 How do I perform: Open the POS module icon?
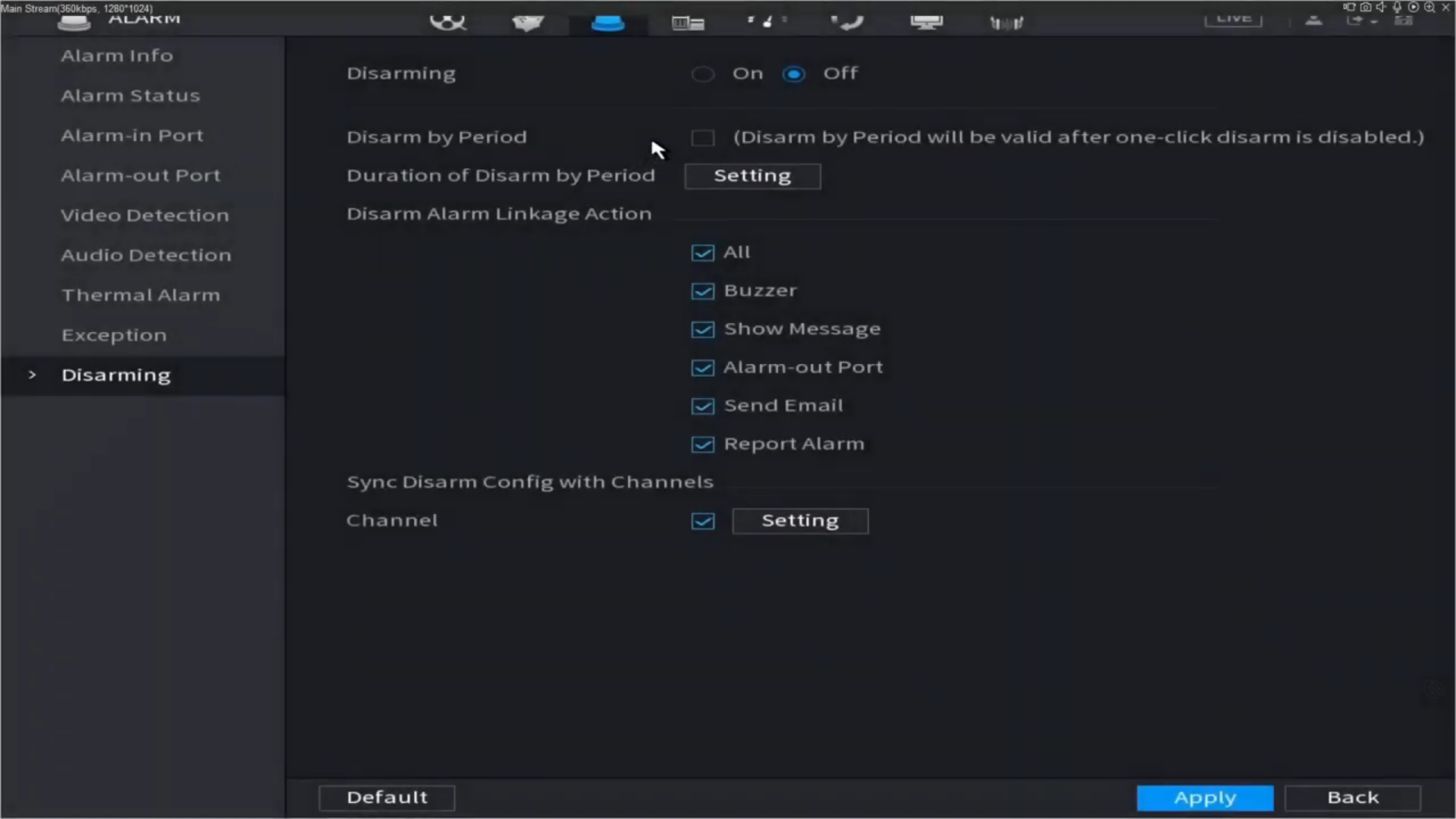click(686, 21)
